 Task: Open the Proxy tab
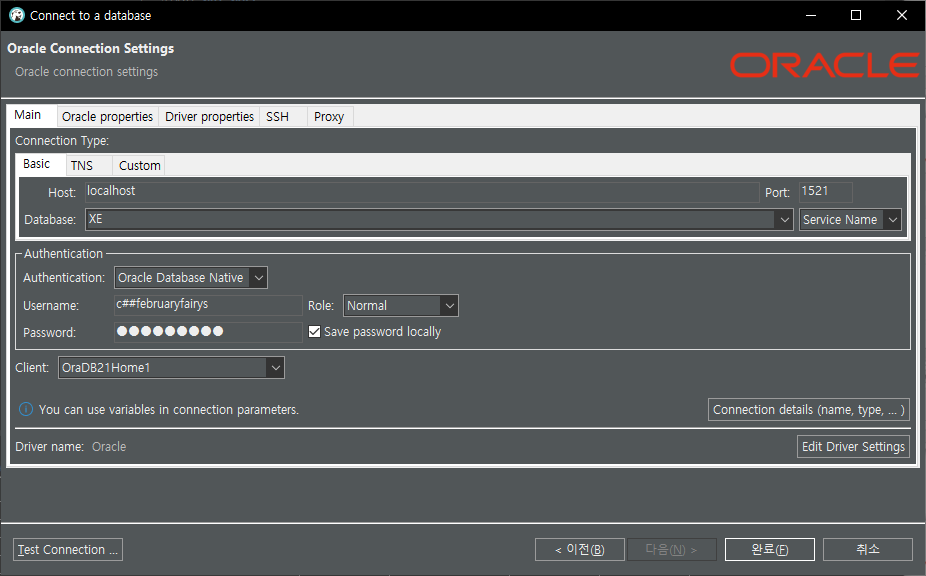329,116
